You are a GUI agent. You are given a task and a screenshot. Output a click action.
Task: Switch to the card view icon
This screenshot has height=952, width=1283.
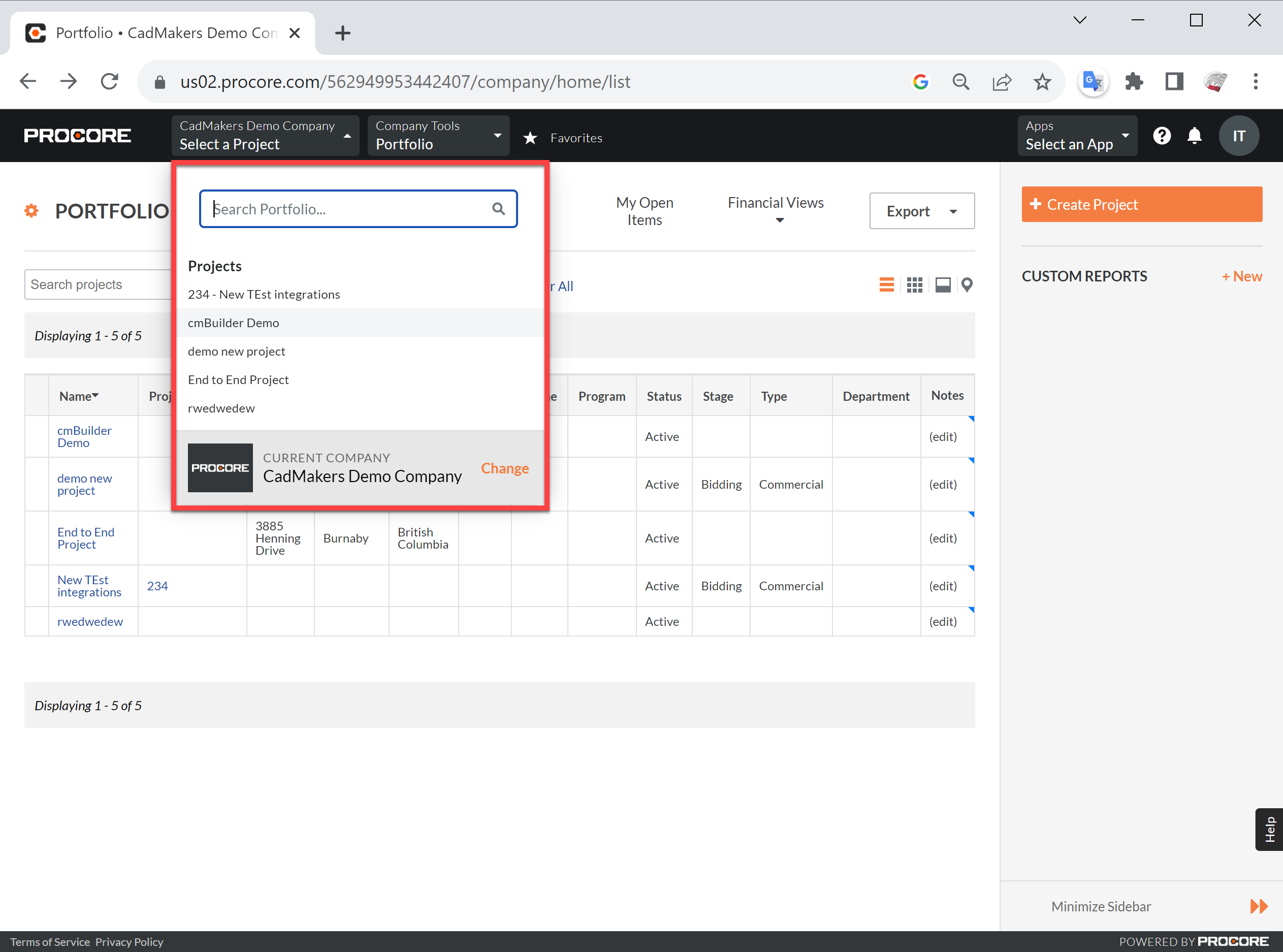click(x=943, y=284)
